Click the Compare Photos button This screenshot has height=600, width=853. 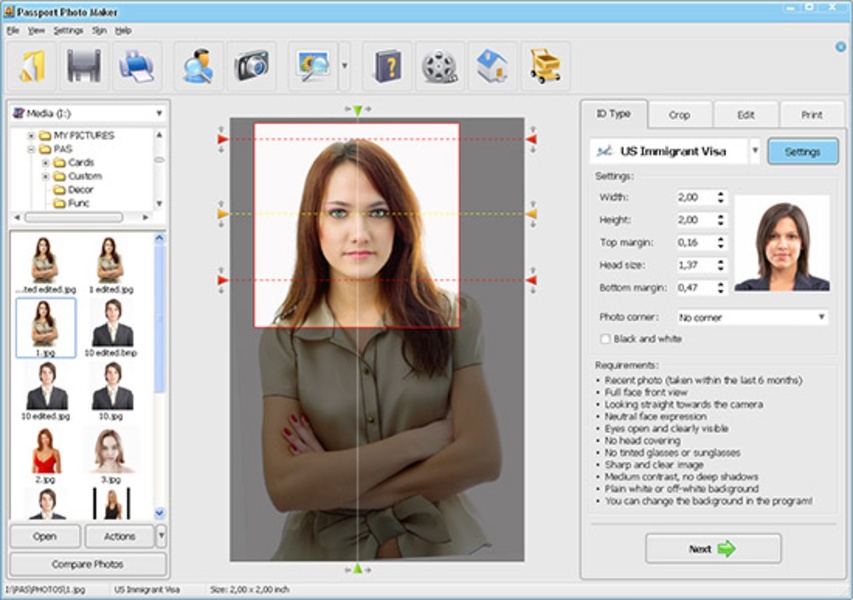(x=88, y=564)
